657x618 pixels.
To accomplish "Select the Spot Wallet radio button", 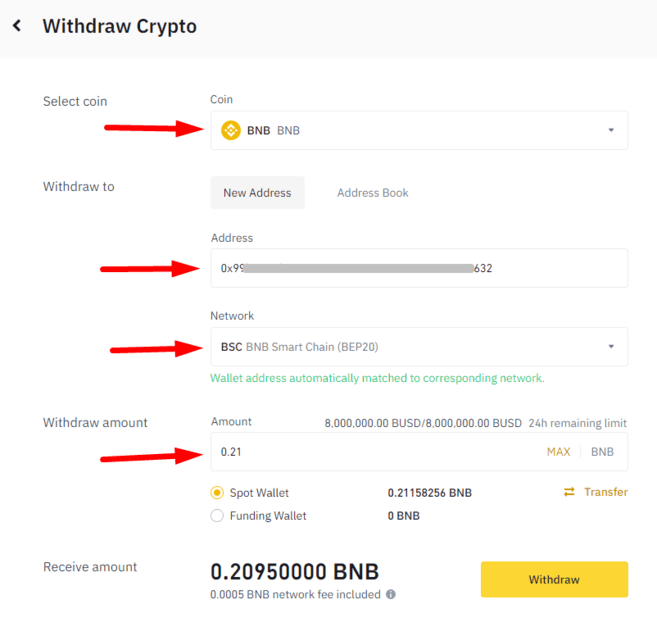I will (x=217, y=493).
